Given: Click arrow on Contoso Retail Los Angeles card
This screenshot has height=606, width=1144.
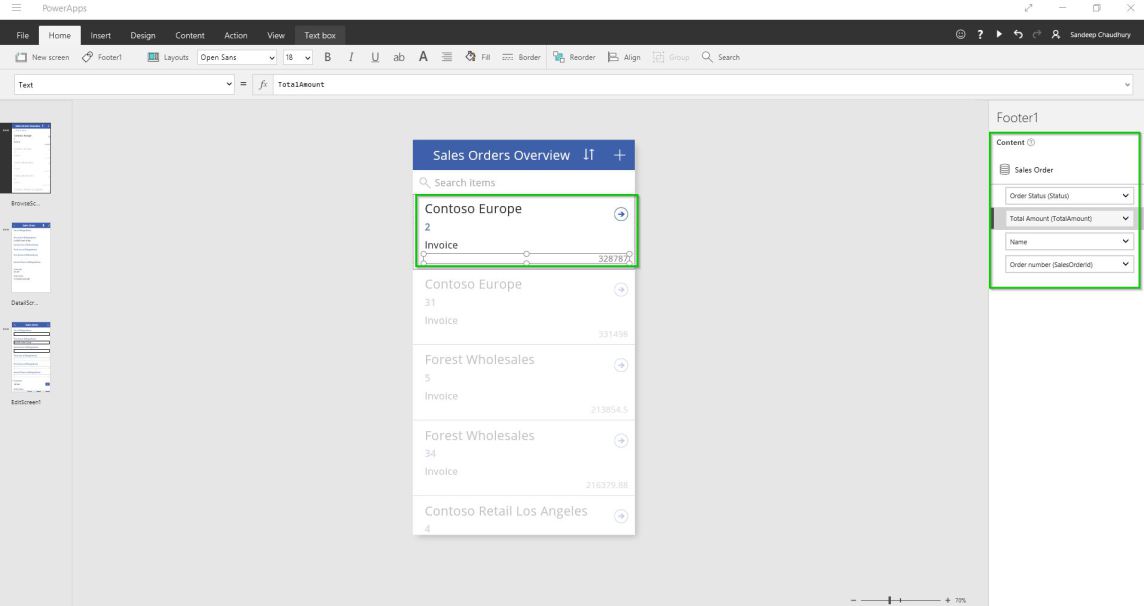Looking at the screenshot, I should 621,516.
